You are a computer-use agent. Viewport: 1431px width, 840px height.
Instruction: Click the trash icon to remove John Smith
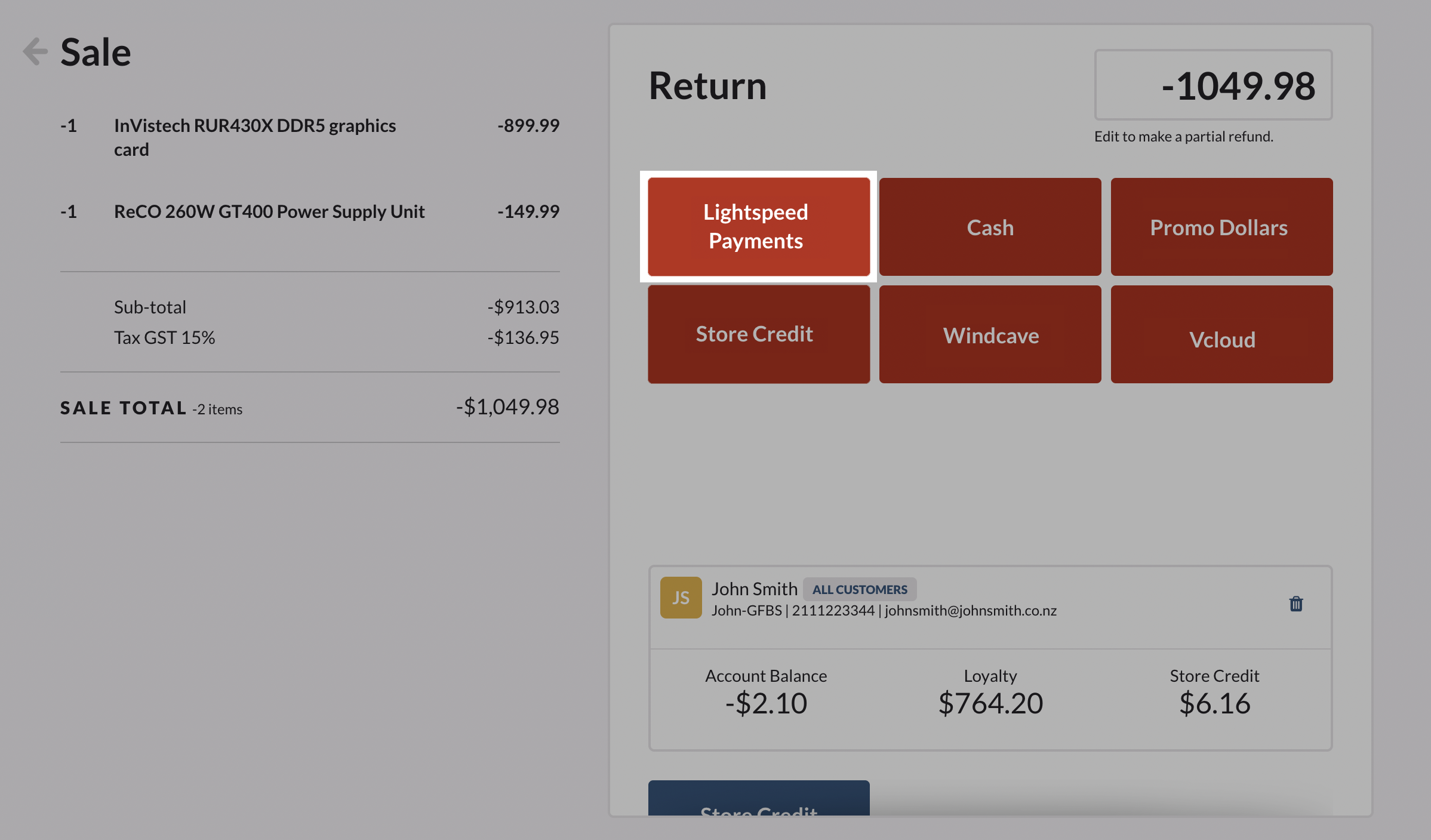click(1295, 604)
